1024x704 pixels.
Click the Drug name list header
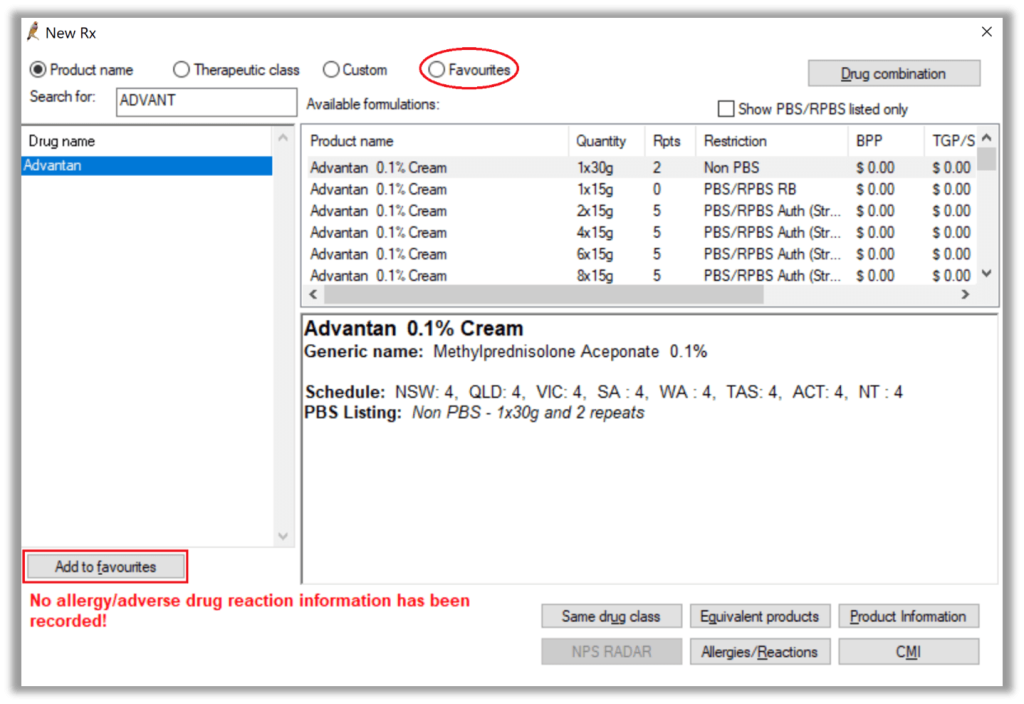147,140
